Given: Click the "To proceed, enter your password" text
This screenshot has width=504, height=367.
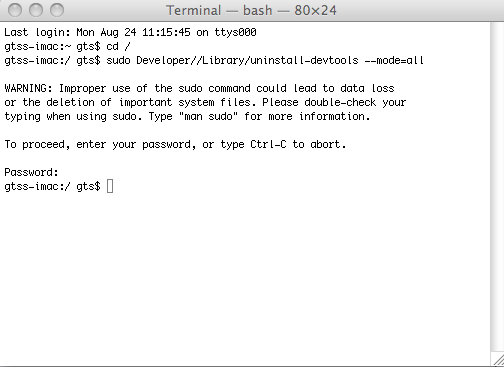Looking at the screenshot, I should 98,144.
